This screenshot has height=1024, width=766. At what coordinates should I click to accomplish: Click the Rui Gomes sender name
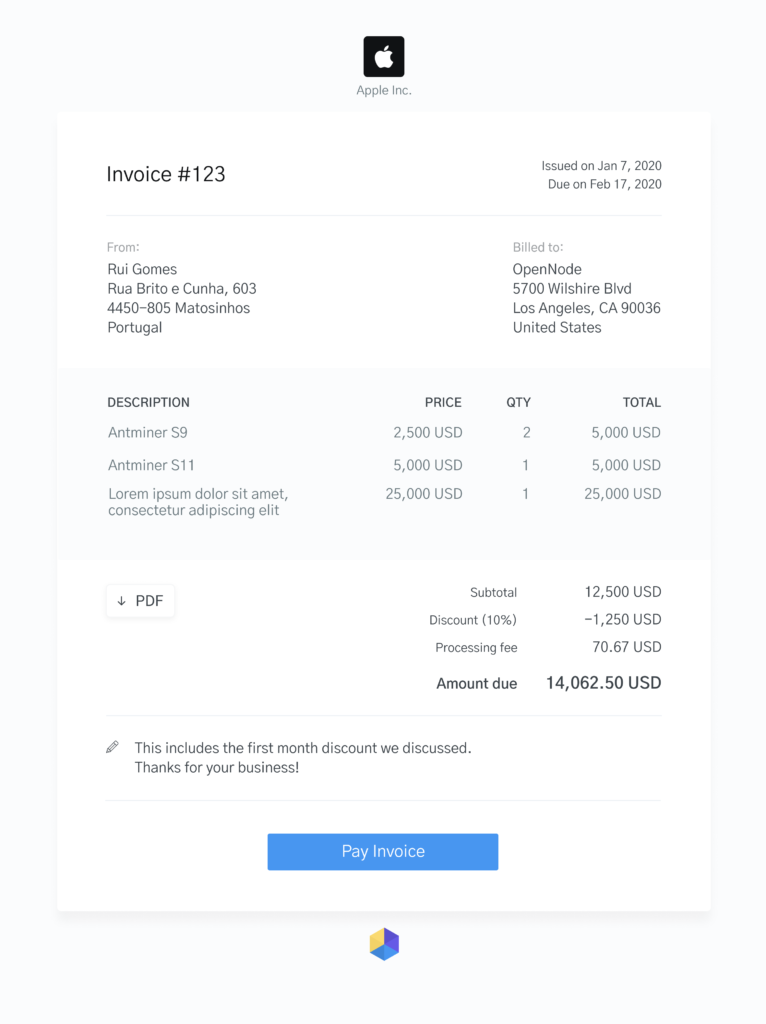click(142, 269)
